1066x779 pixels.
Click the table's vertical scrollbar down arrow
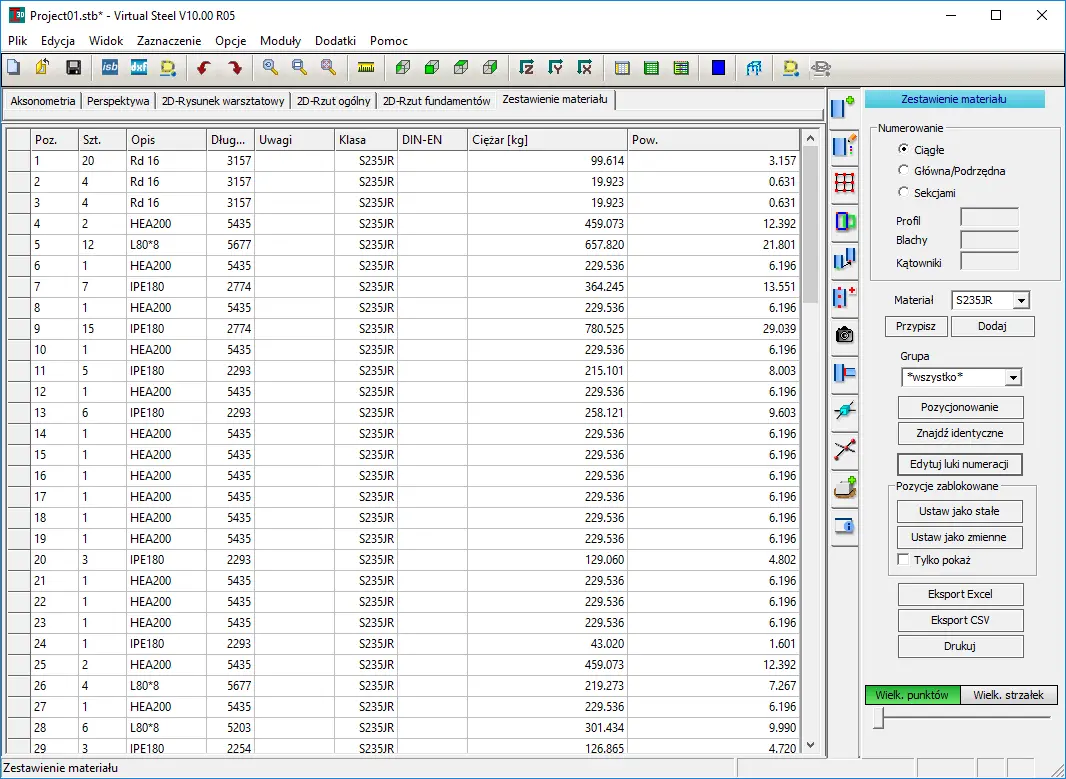tap(810, 745)
